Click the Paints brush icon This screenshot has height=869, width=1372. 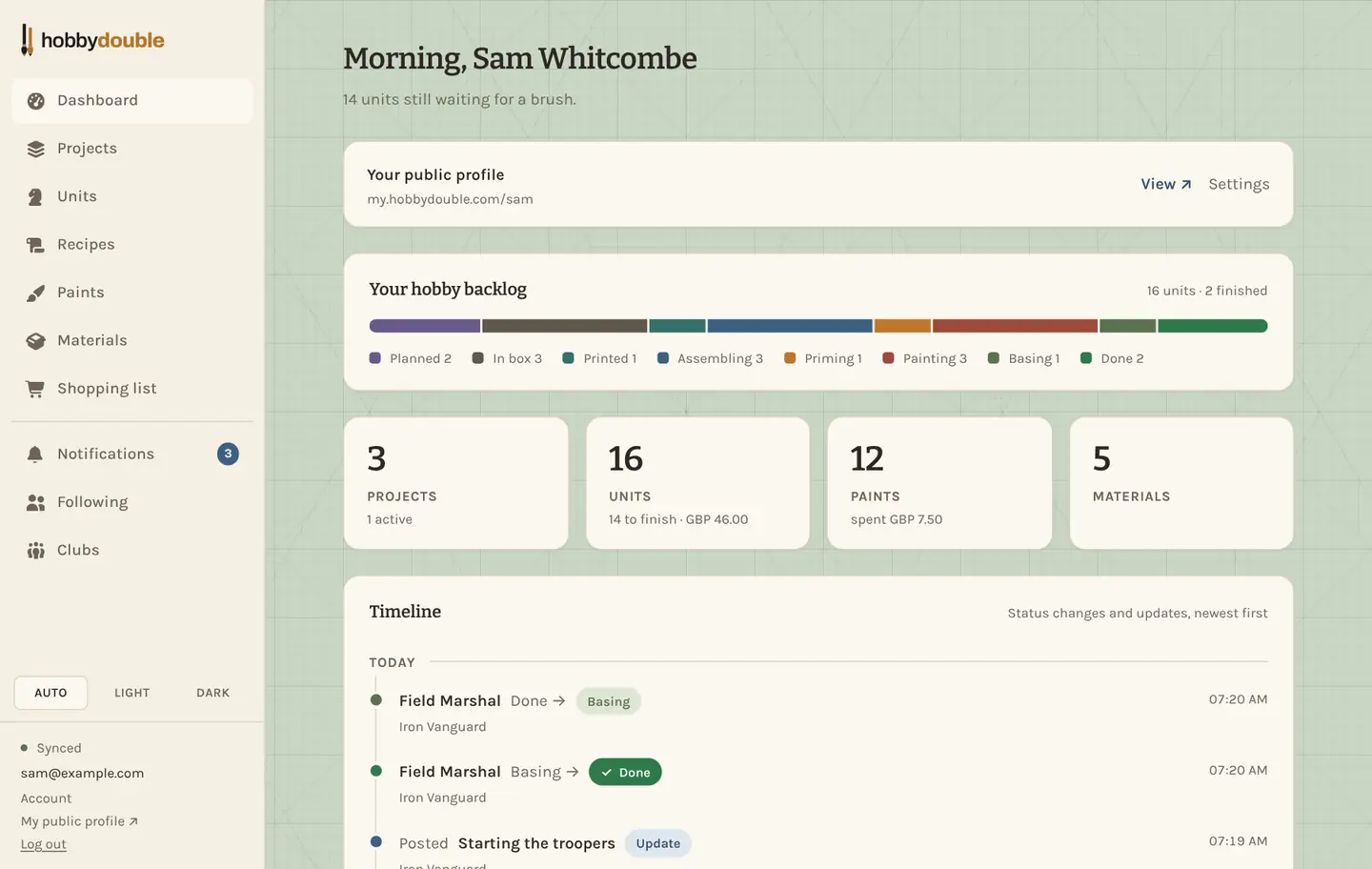36,293
